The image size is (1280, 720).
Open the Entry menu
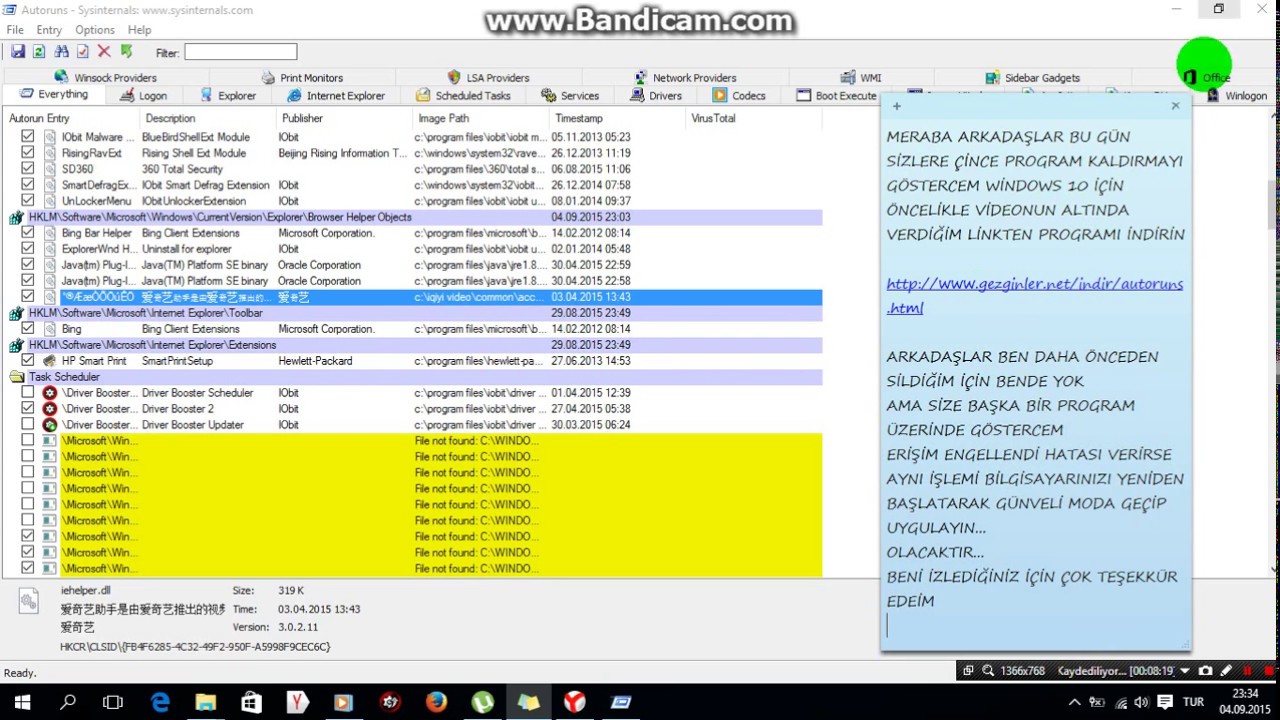point(49,30)
